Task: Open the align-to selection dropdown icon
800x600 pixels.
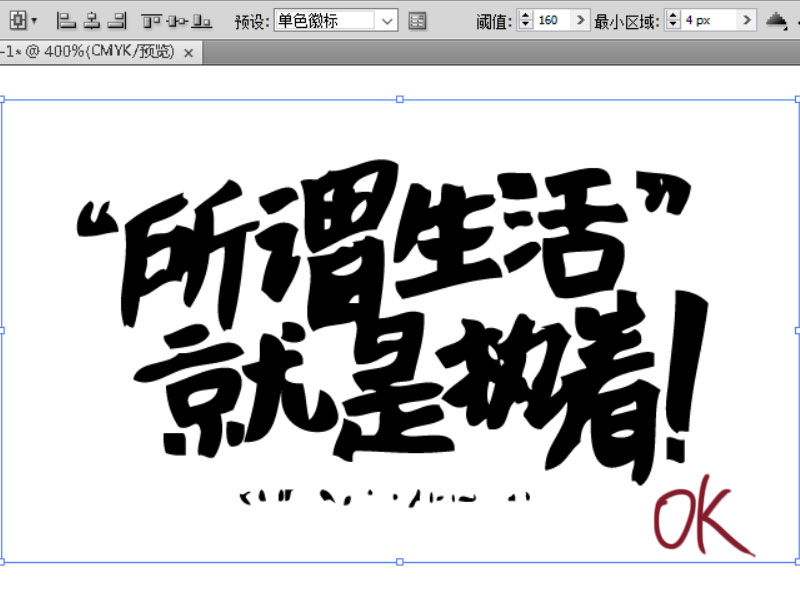Action: tap(23, 21)
